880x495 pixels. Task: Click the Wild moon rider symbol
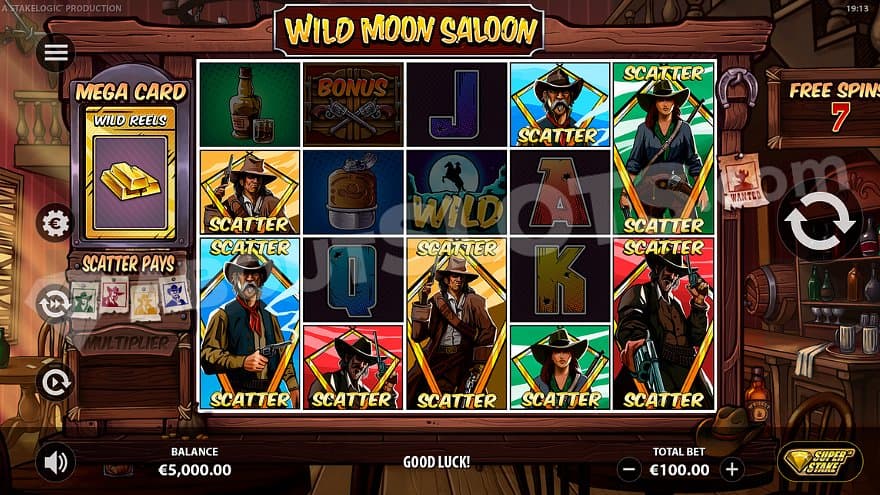(456, 192)
